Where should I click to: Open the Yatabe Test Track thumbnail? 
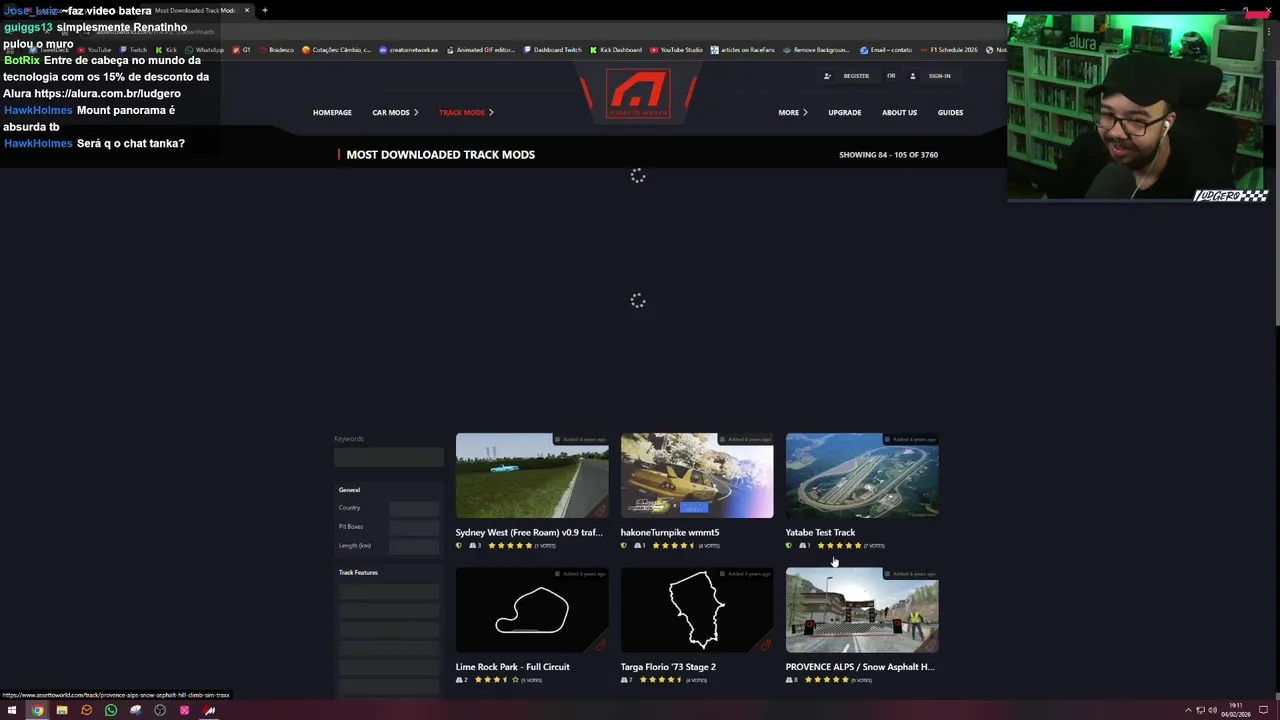point(862,476)
